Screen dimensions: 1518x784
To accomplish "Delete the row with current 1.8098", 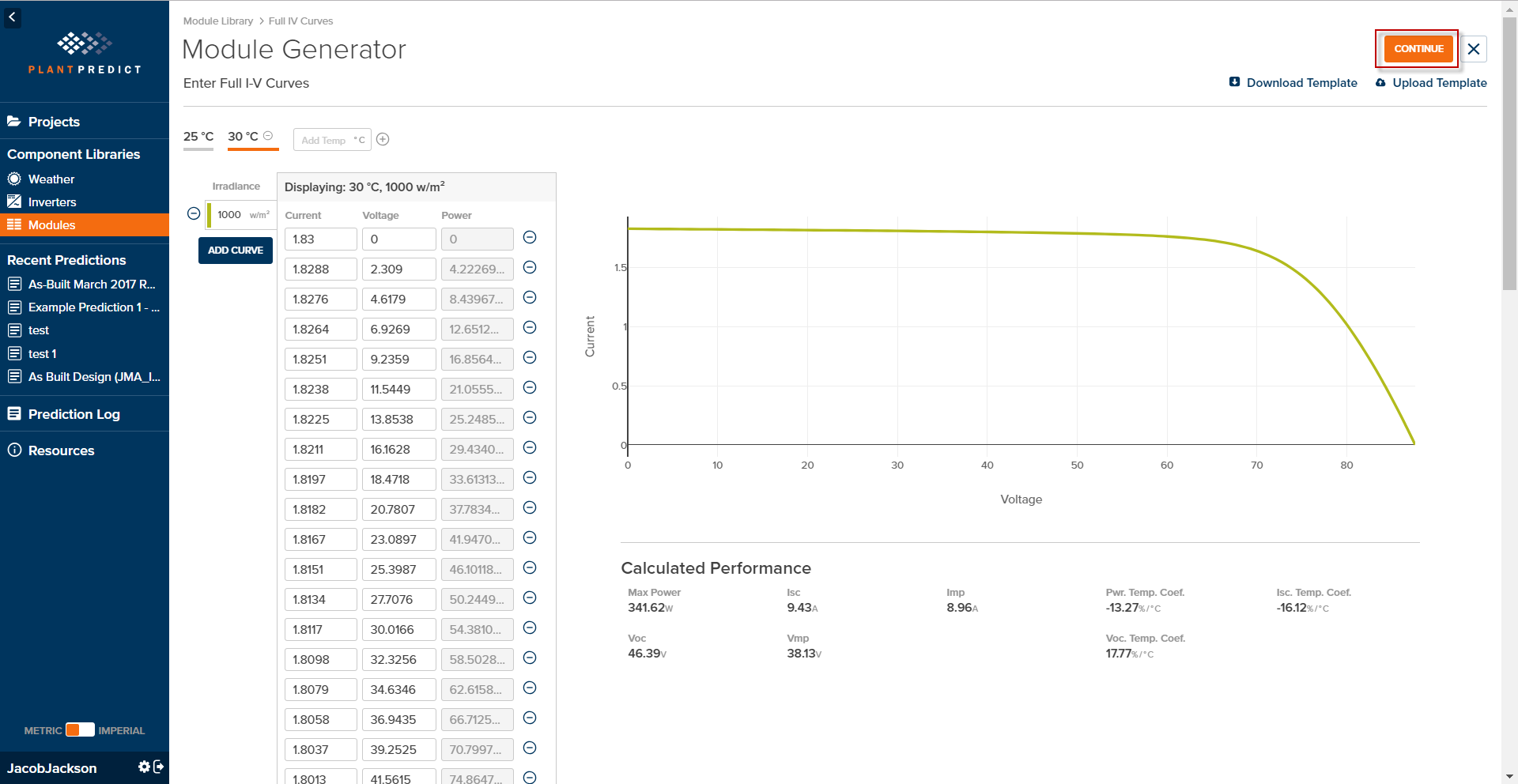I will tap(531, 658).
